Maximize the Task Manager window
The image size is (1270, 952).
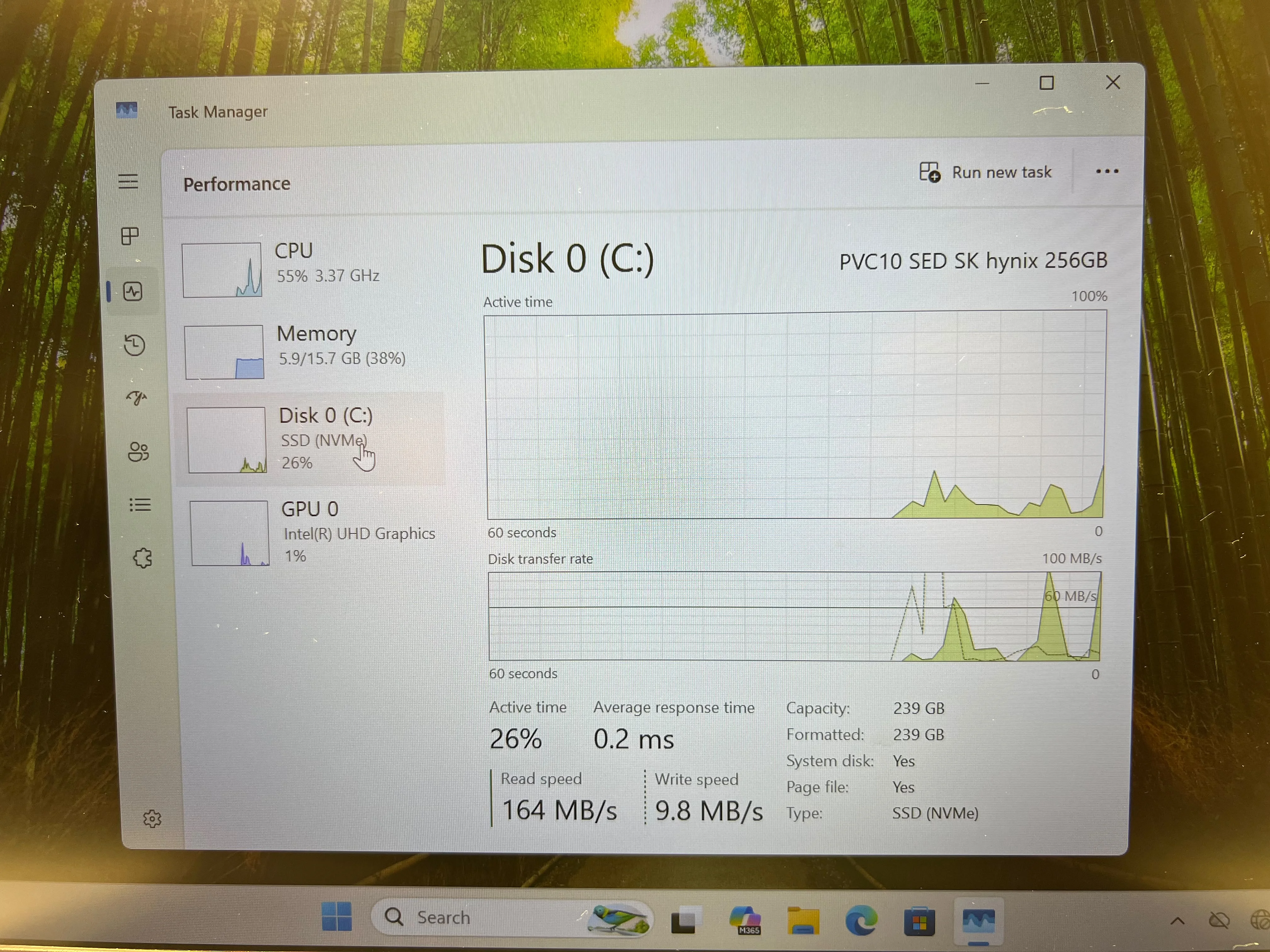[1047, 83]
